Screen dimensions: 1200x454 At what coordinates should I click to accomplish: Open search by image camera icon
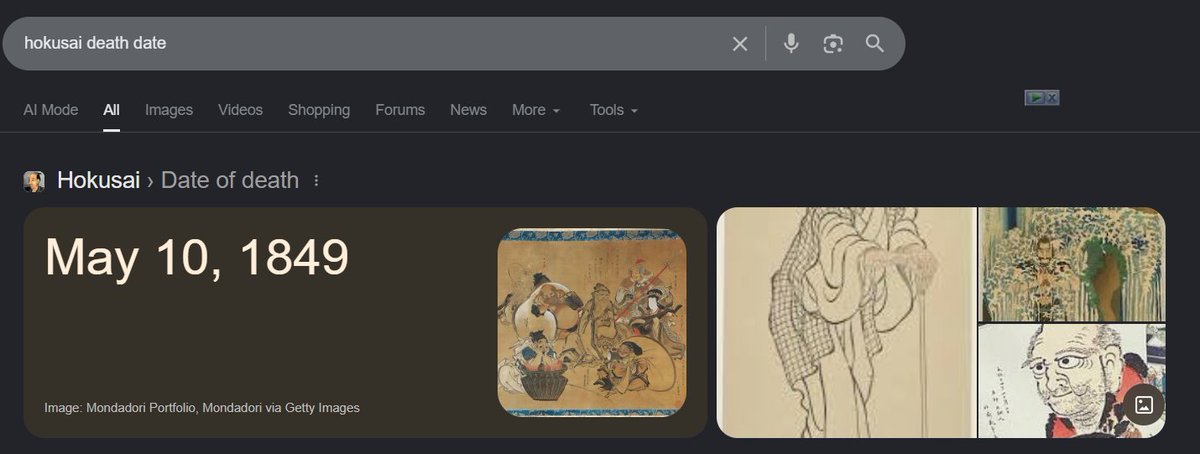pos(833,44)
